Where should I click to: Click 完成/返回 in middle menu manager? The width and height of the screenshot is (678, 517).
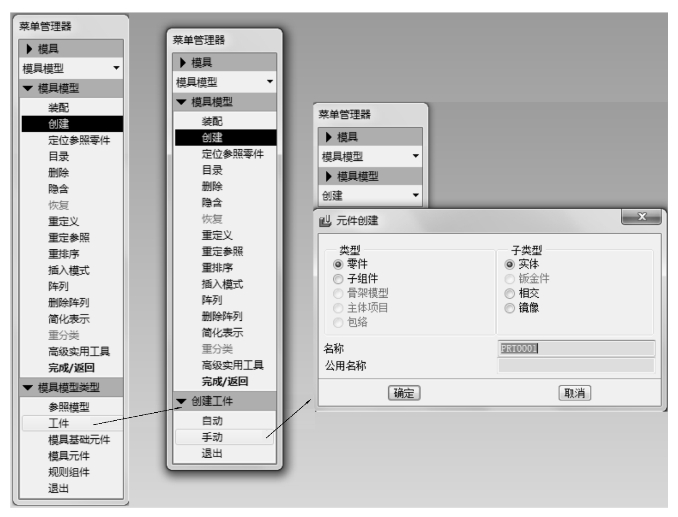point(225,382)
